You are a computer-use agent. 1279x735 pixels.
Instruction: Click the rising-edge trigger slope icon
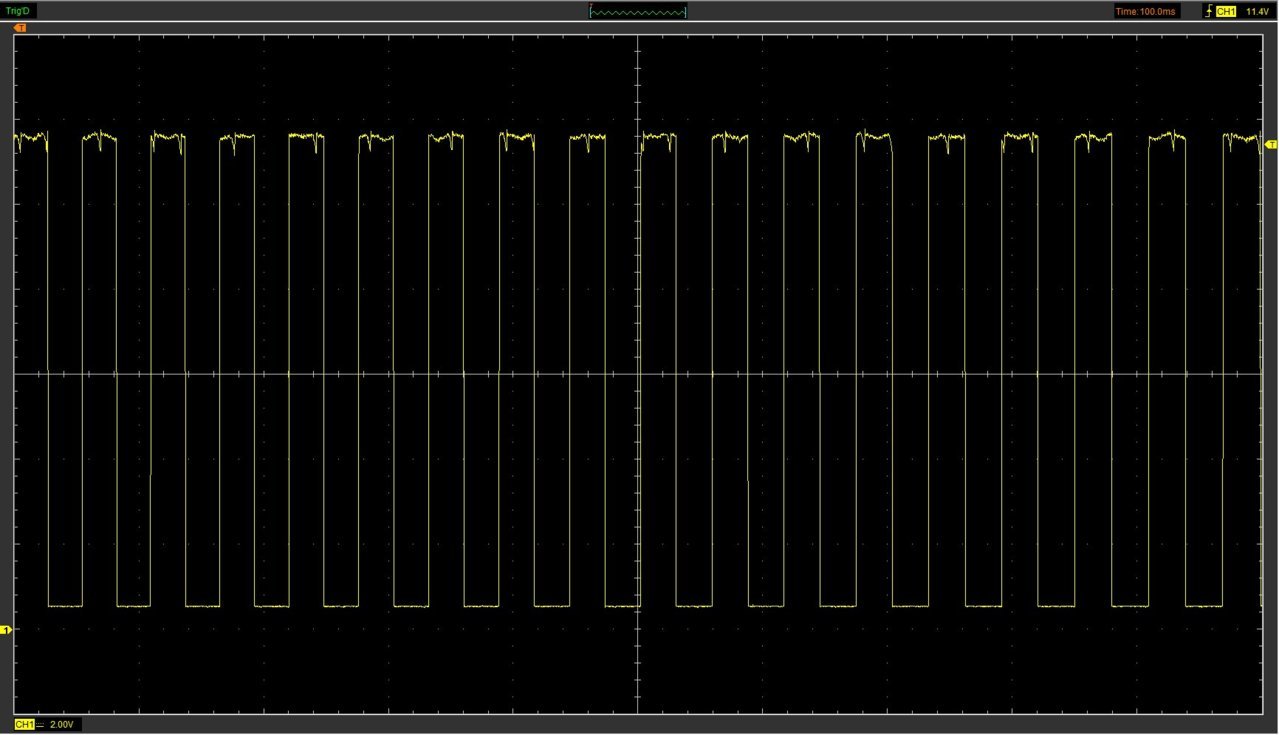1208,11
